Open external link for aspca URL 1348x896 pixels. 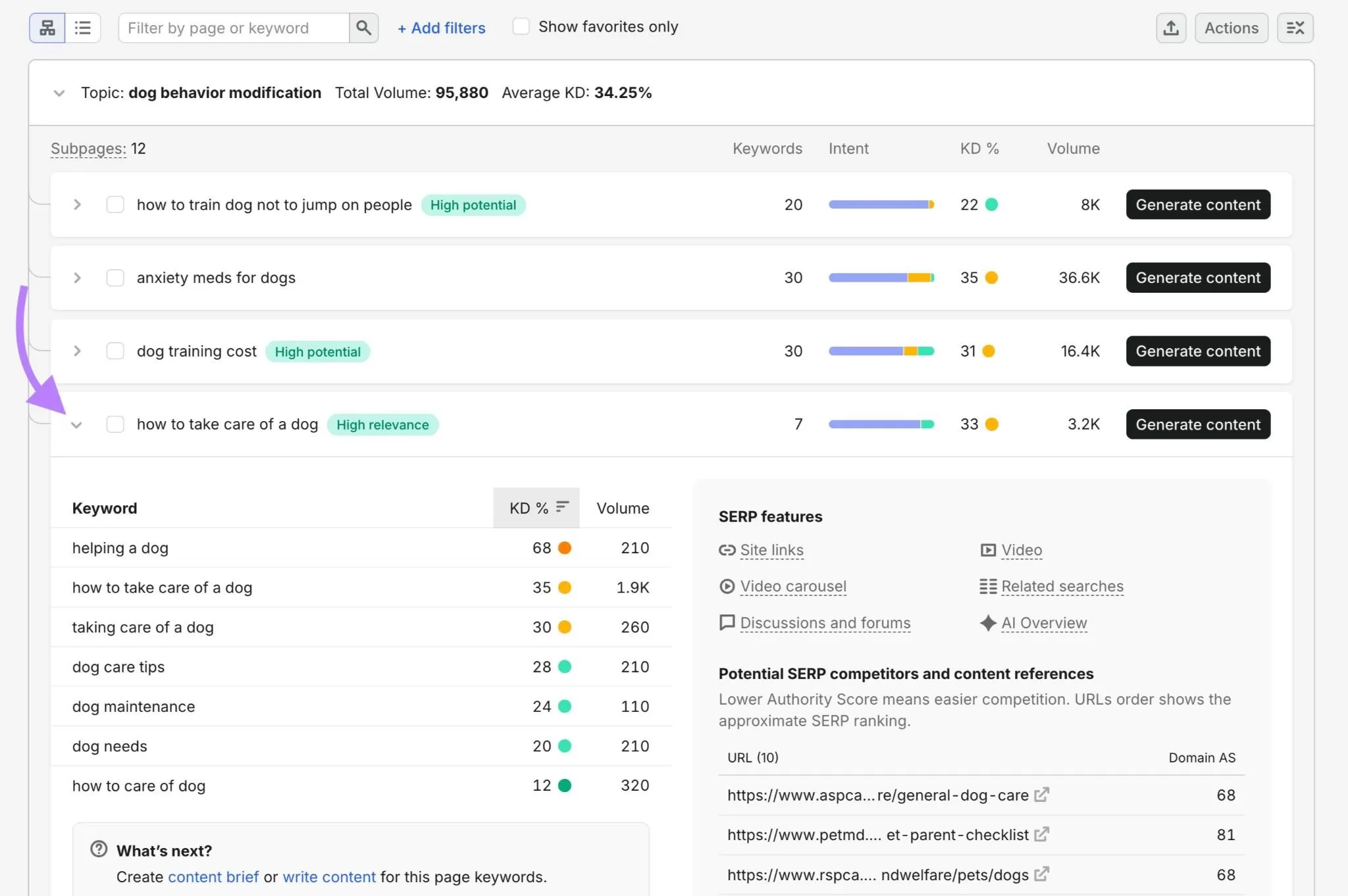(x=1041, y=795)
